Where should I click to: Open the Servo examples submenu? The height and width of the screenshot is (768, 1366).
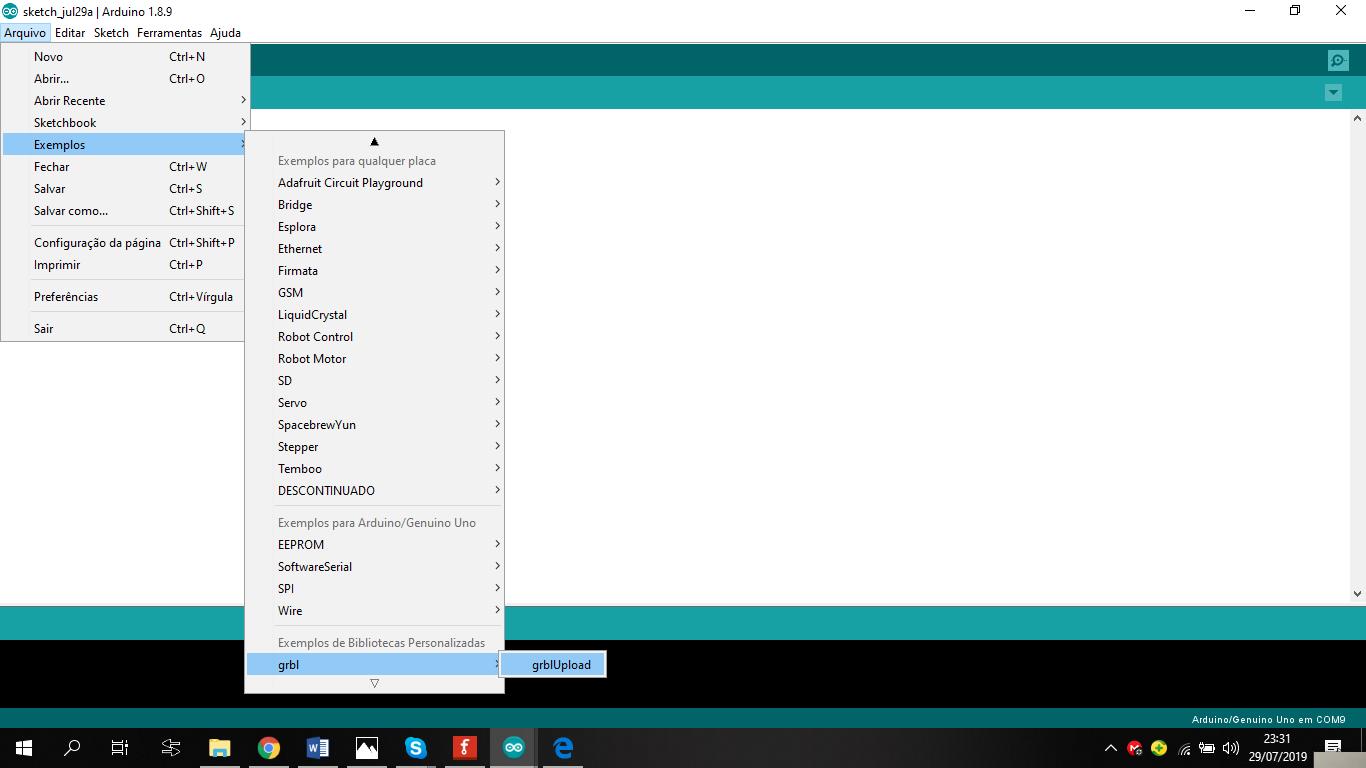click(x=374, y=403)
